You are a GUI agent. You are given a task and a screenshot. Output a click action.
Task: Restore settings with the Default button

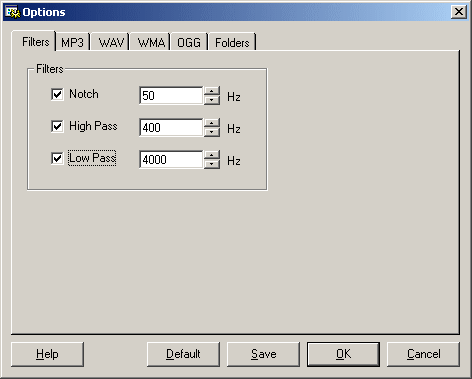(183, 354)
